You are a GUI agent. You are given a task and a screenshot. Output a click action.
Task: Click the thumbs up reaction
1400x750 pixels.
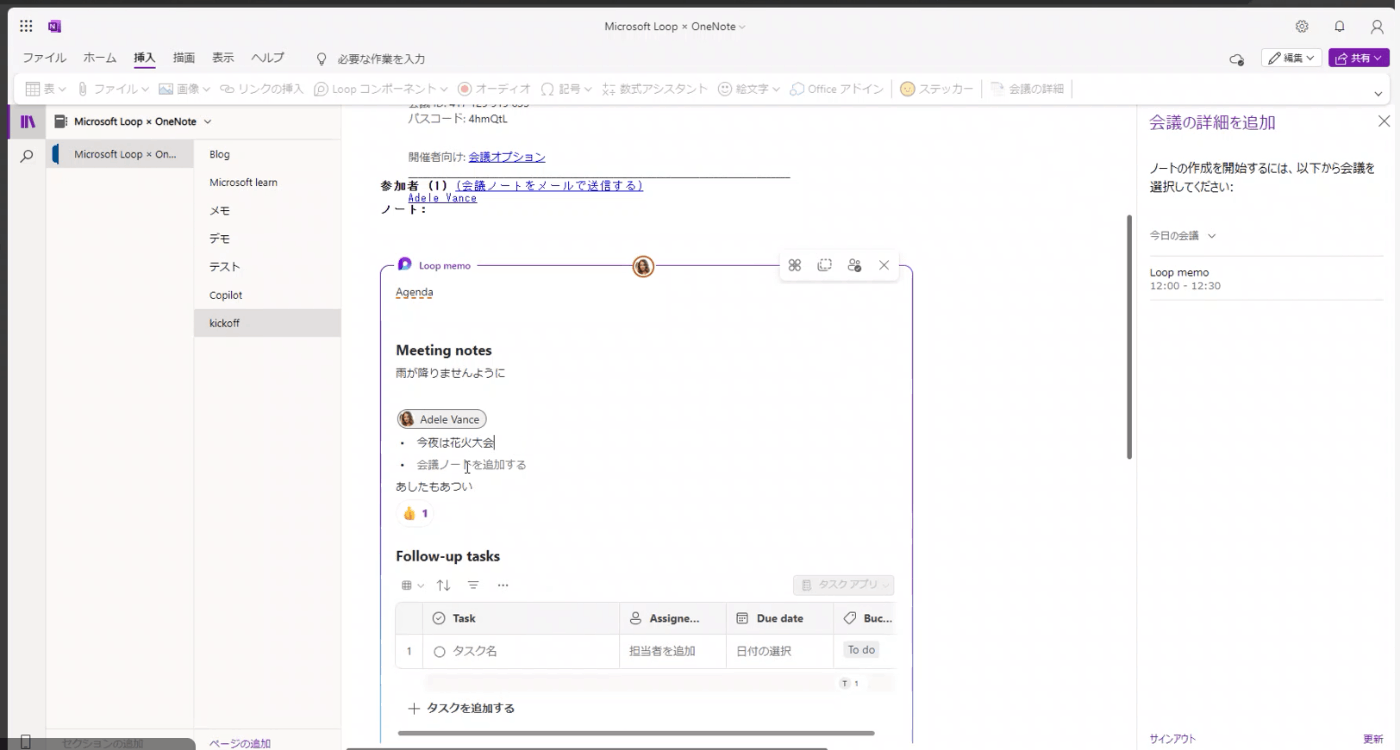pos(415,513)
